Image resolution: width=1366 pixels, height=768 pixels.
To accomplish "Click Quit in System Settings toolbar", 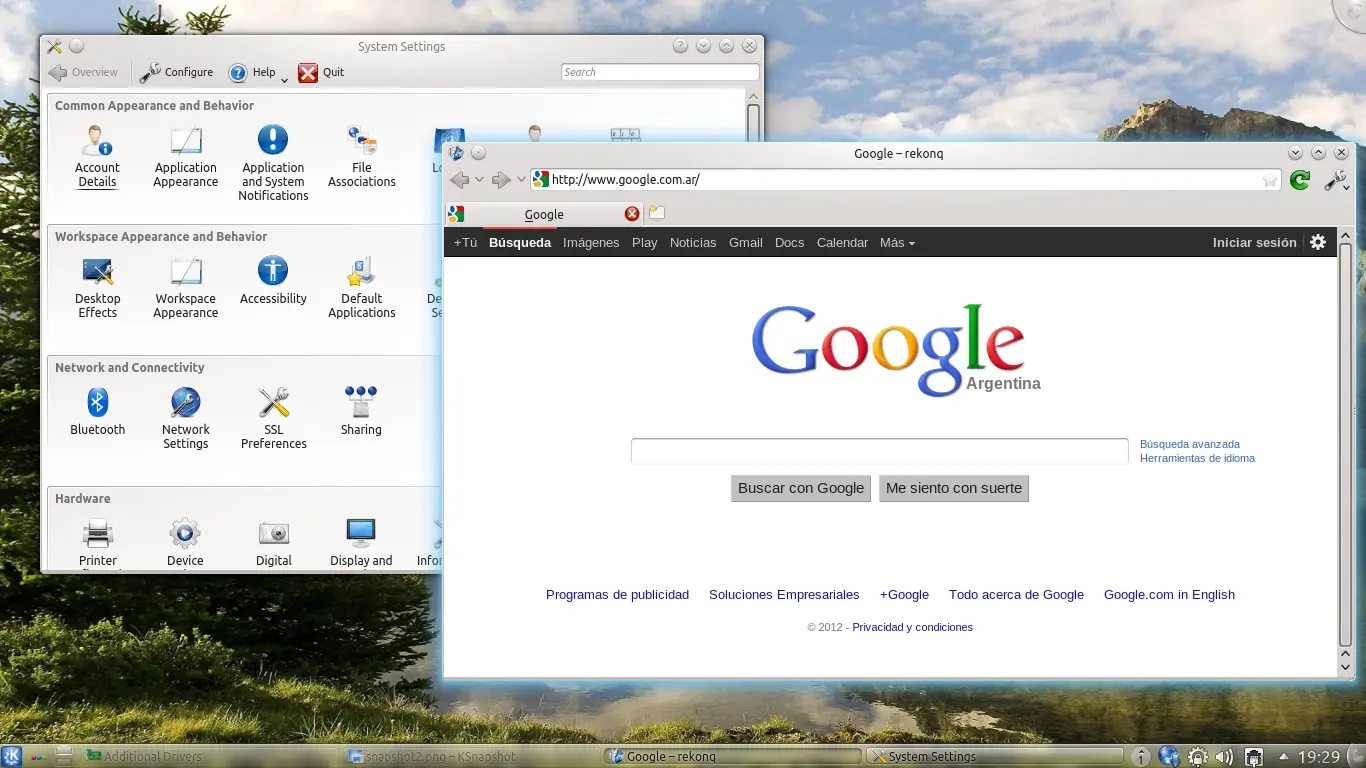I will [x=321, y=72].
